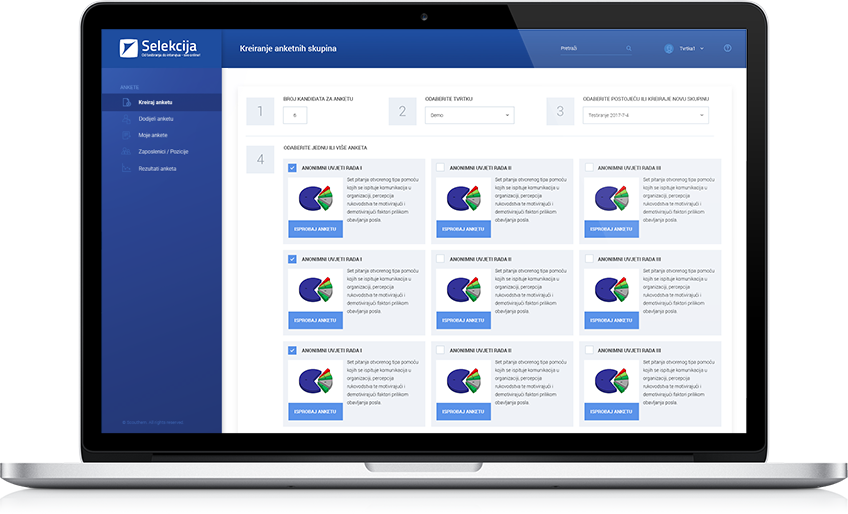Click pie chart thumbnail of top-row Rada I
This screenshot has height=514, width=848.
tap(315, 199)
